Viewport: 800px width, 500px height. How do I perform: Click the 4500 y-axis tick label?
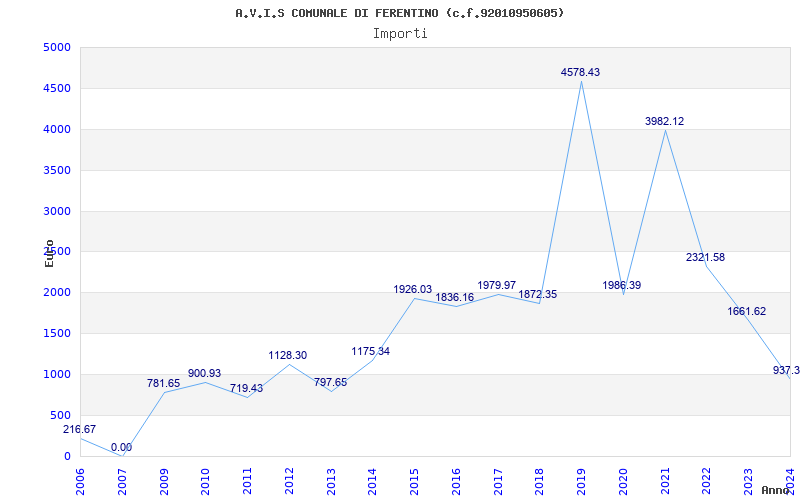tap(57, 89)
